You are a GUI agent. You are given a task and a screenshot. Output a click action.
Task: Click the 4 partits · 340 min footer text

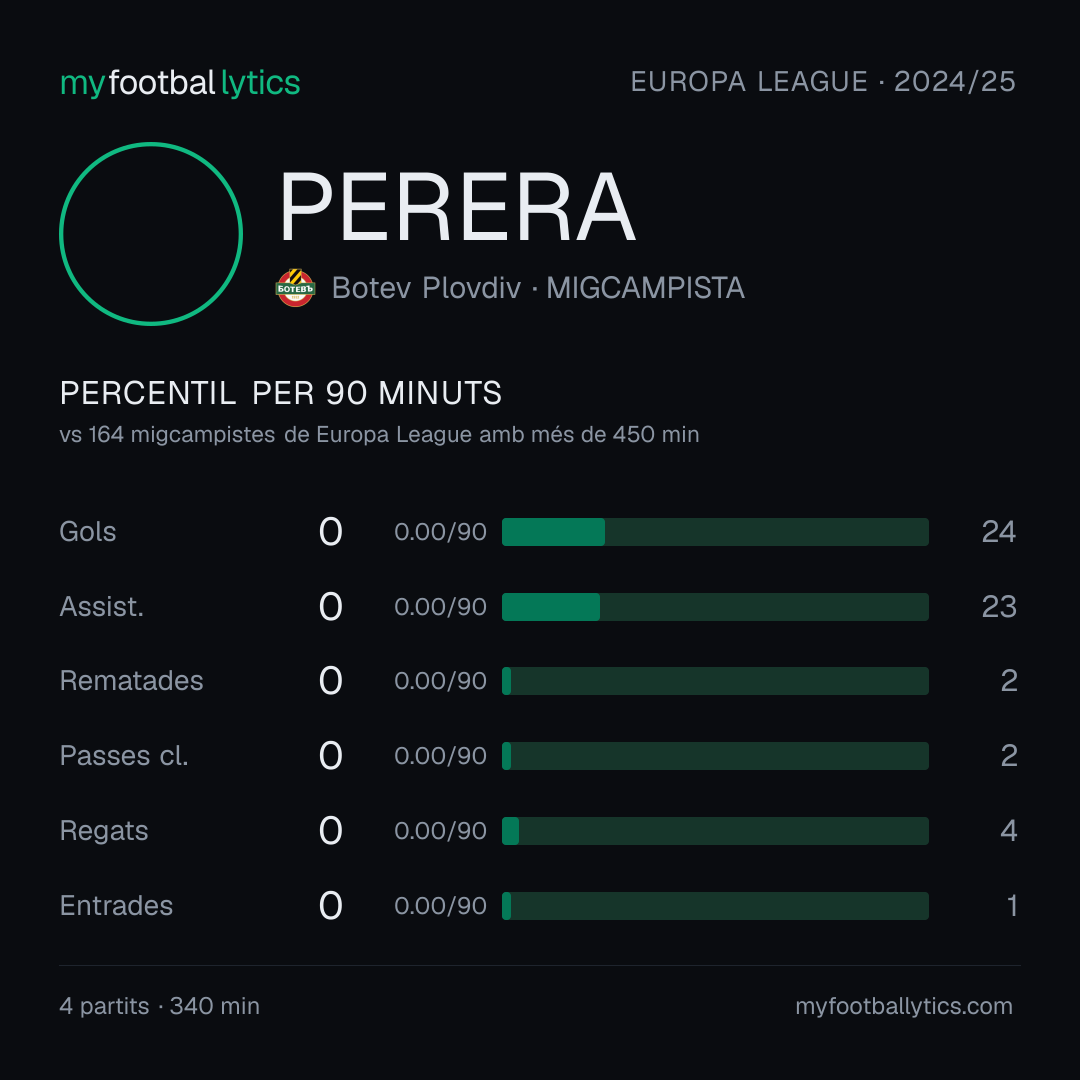160,1006
